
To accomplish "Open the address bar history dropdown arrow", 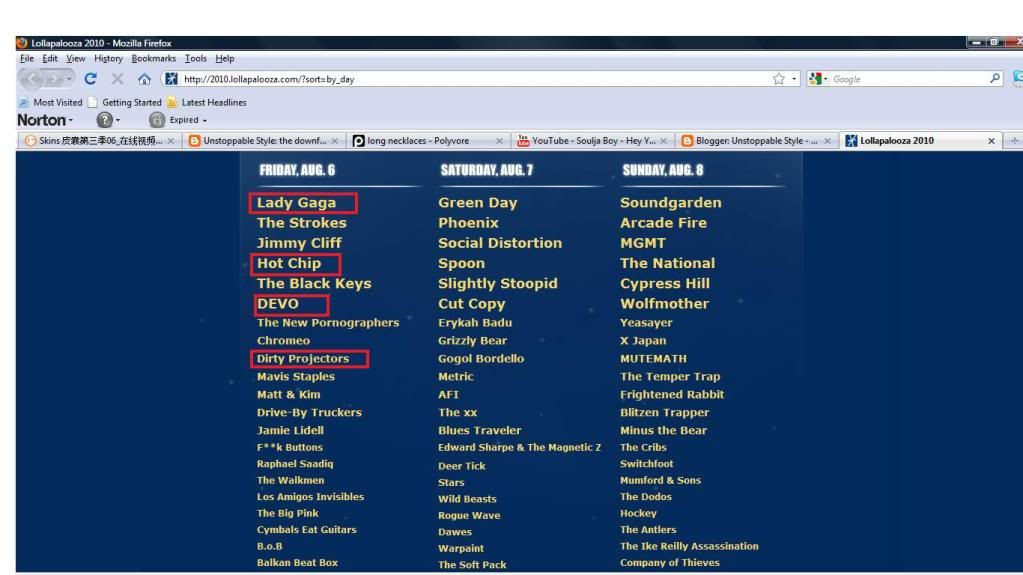I will coord(794,79).
